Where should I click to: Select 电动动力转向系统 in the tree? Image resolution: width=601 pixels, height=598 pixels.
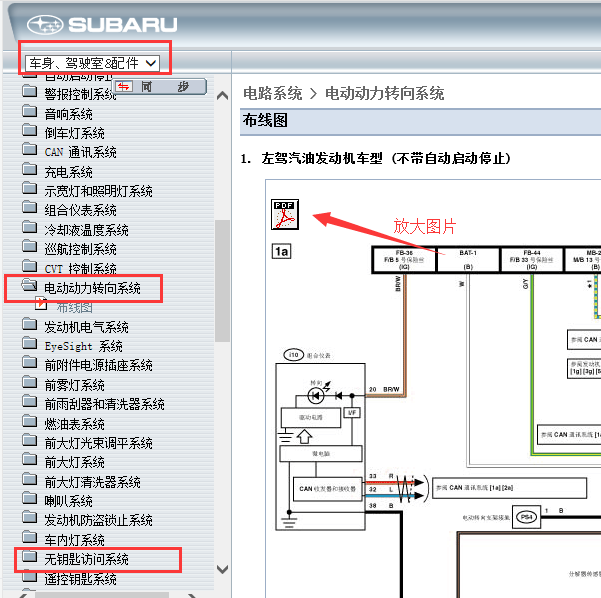(92, 288)
